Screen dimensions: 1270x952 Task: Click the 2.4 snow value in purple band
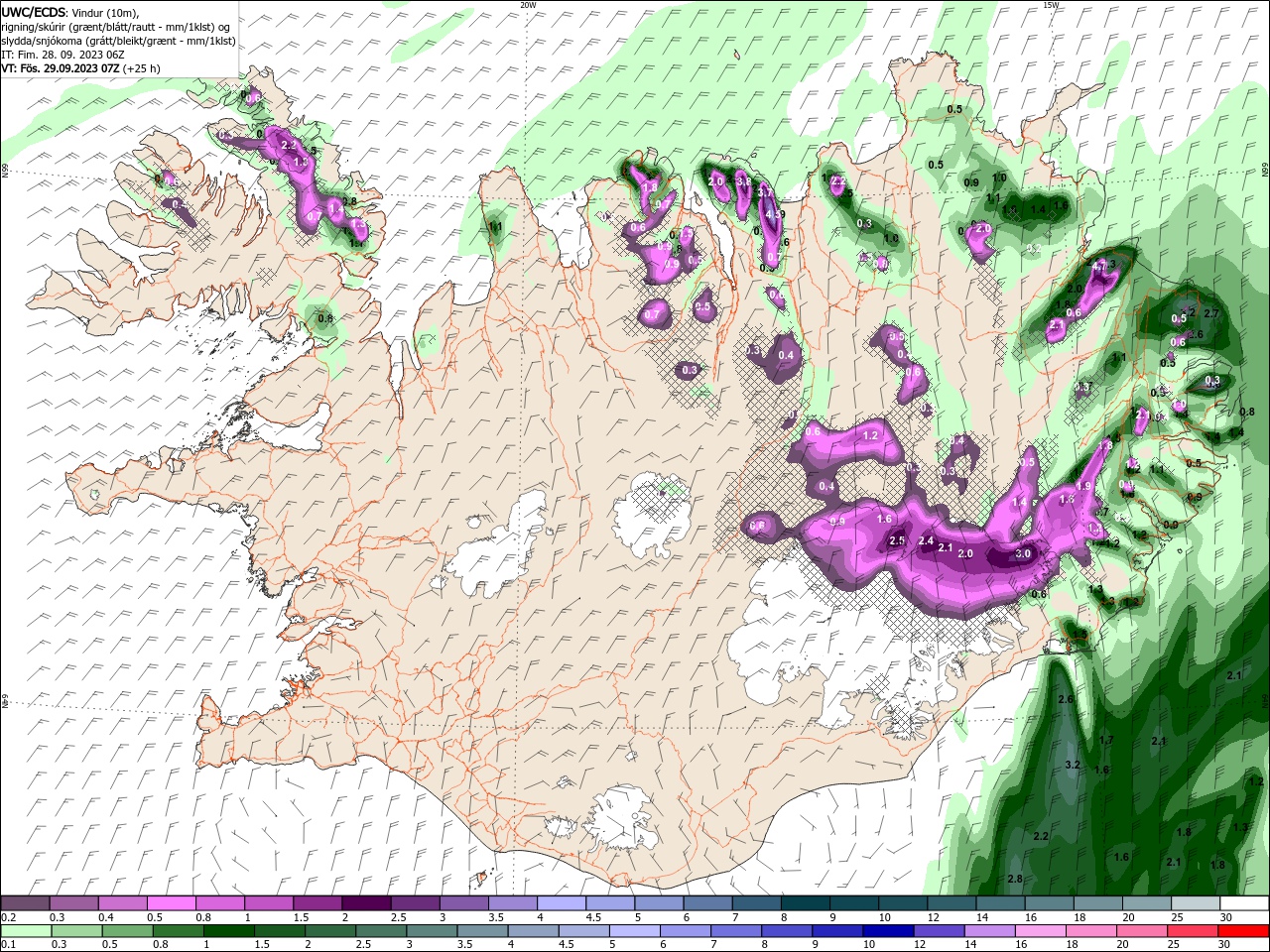[x=927, y=540]
